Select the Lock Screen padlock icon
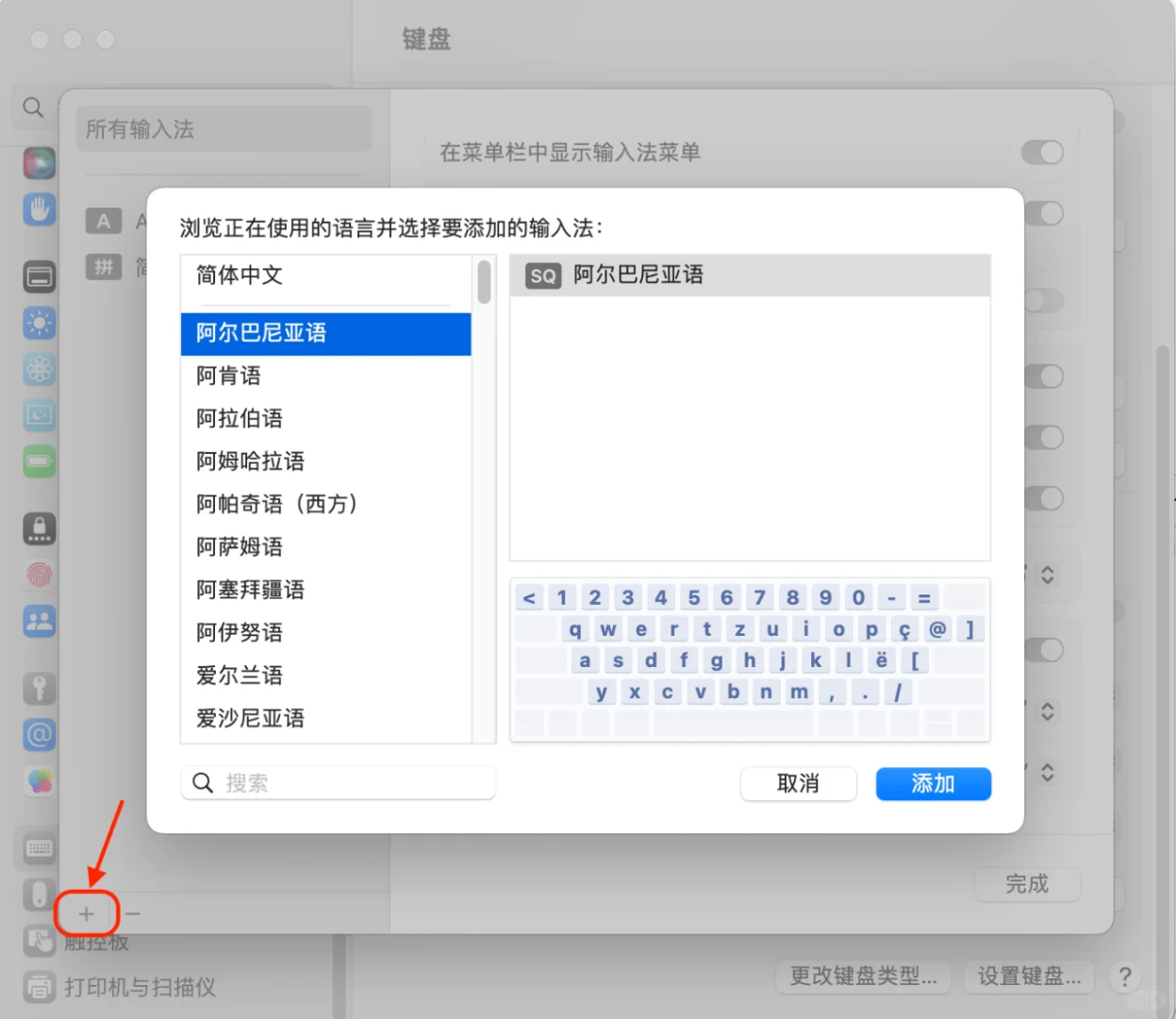The width and height of the screenshot is (1176, 1019). [x=39, y=528]
